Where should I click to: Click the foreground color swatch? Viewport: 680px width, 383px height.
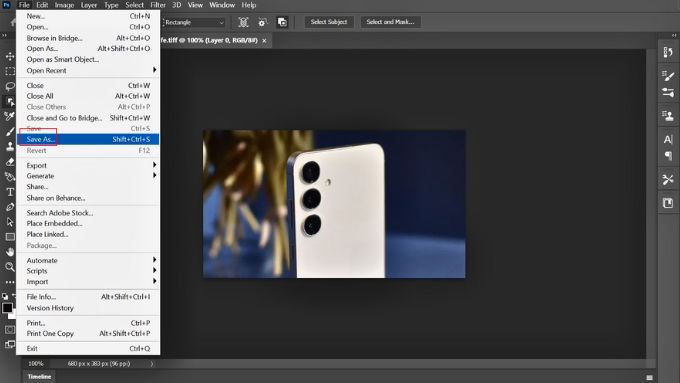pos(7,308)
